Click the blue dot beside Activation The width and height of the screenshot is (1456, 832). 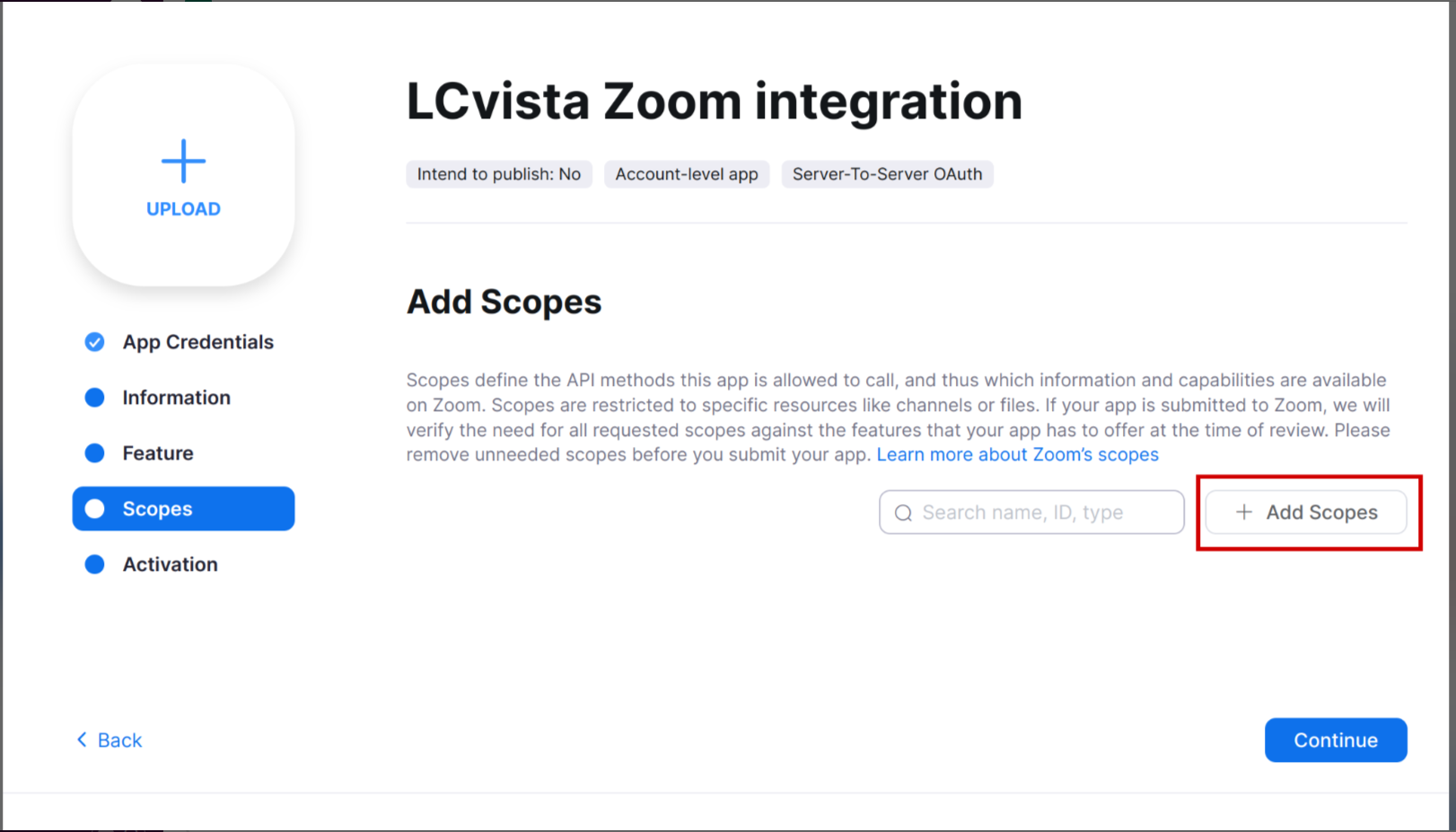(x=94, y=565)
